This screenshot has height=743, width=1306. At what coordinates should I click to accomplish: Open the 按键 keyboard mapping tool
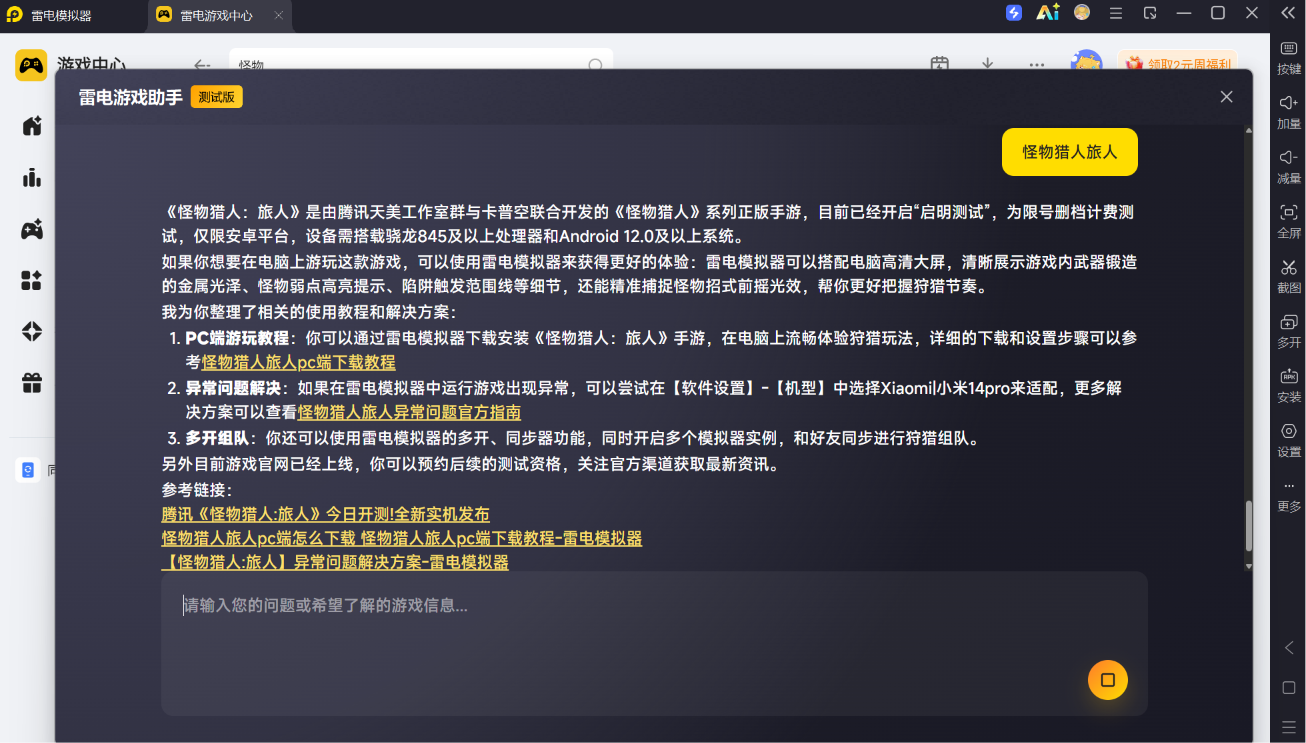[x=1289, y=57]
